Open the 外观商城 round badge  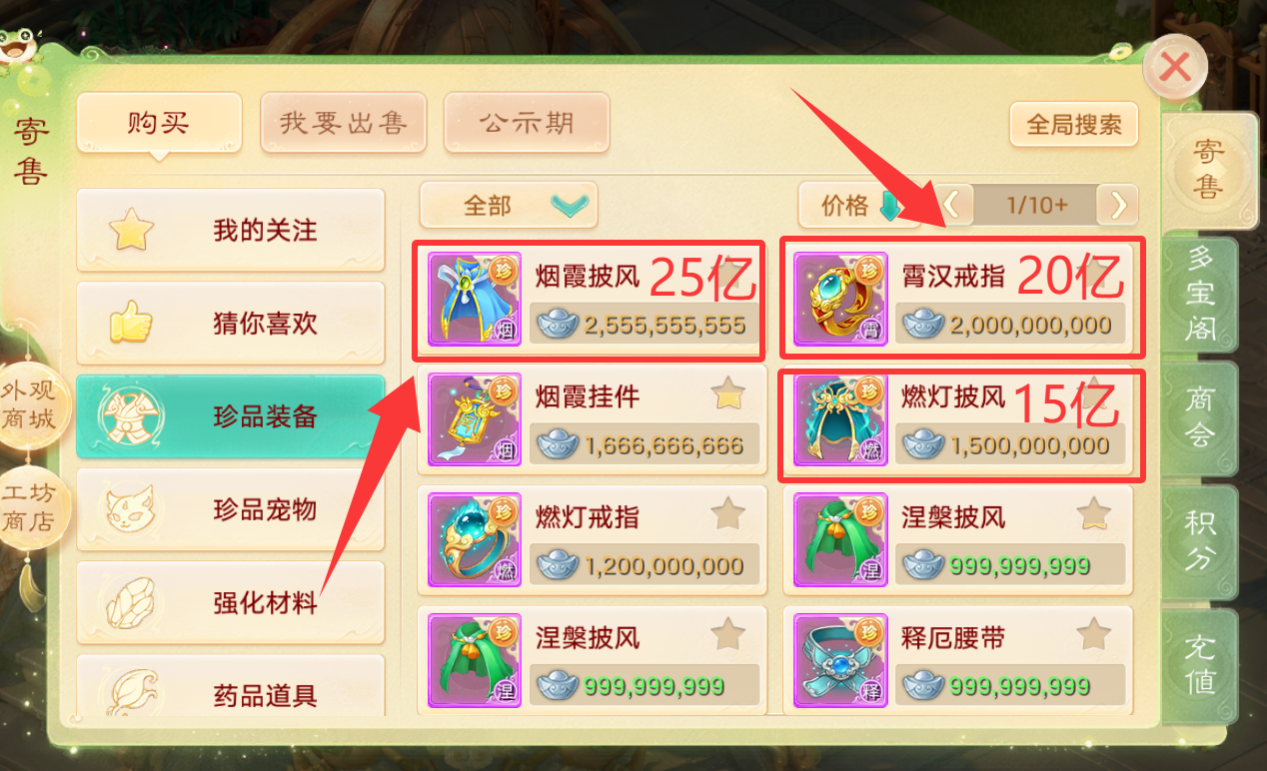pyautogui.click(x=29, y=405)
